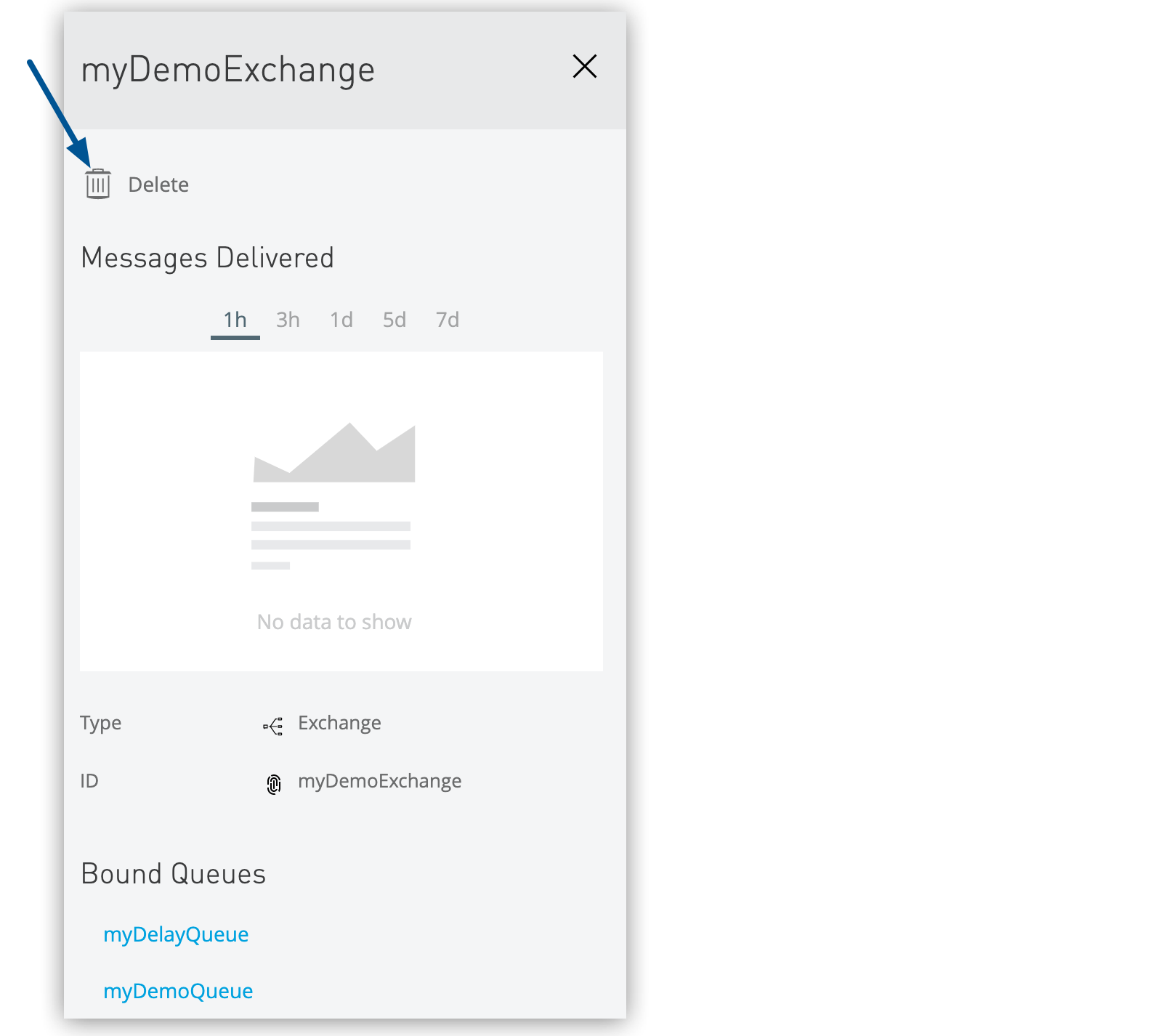The width and height of the screenshot is (1161, 1036).
Task: Click the Messages Delivered heading
Action: pyautogui.click(x=208, y=258)
